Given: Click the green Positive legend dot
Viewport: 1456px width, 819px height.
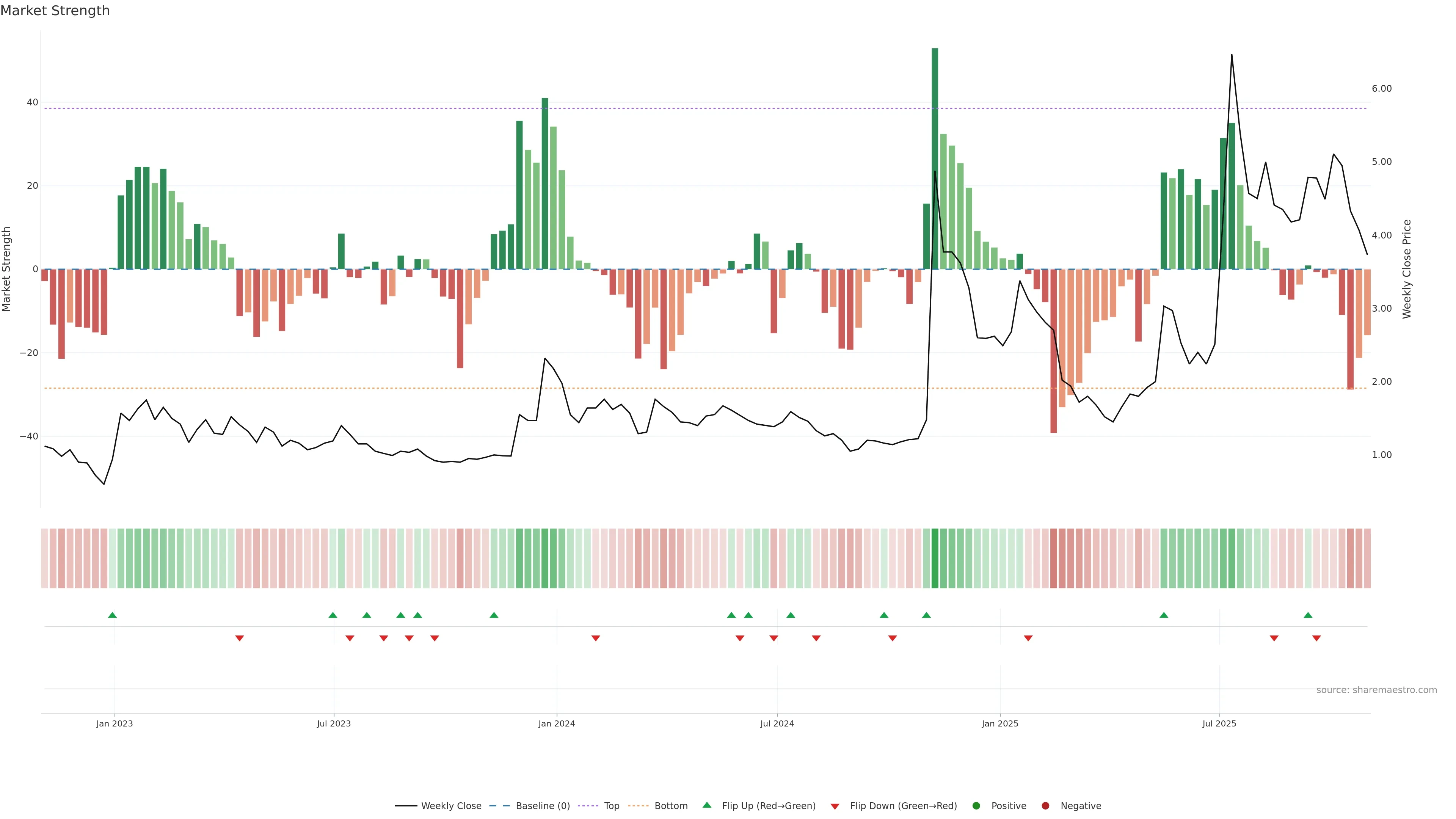Looking at the screenshot, I should [x=976, y=805].
